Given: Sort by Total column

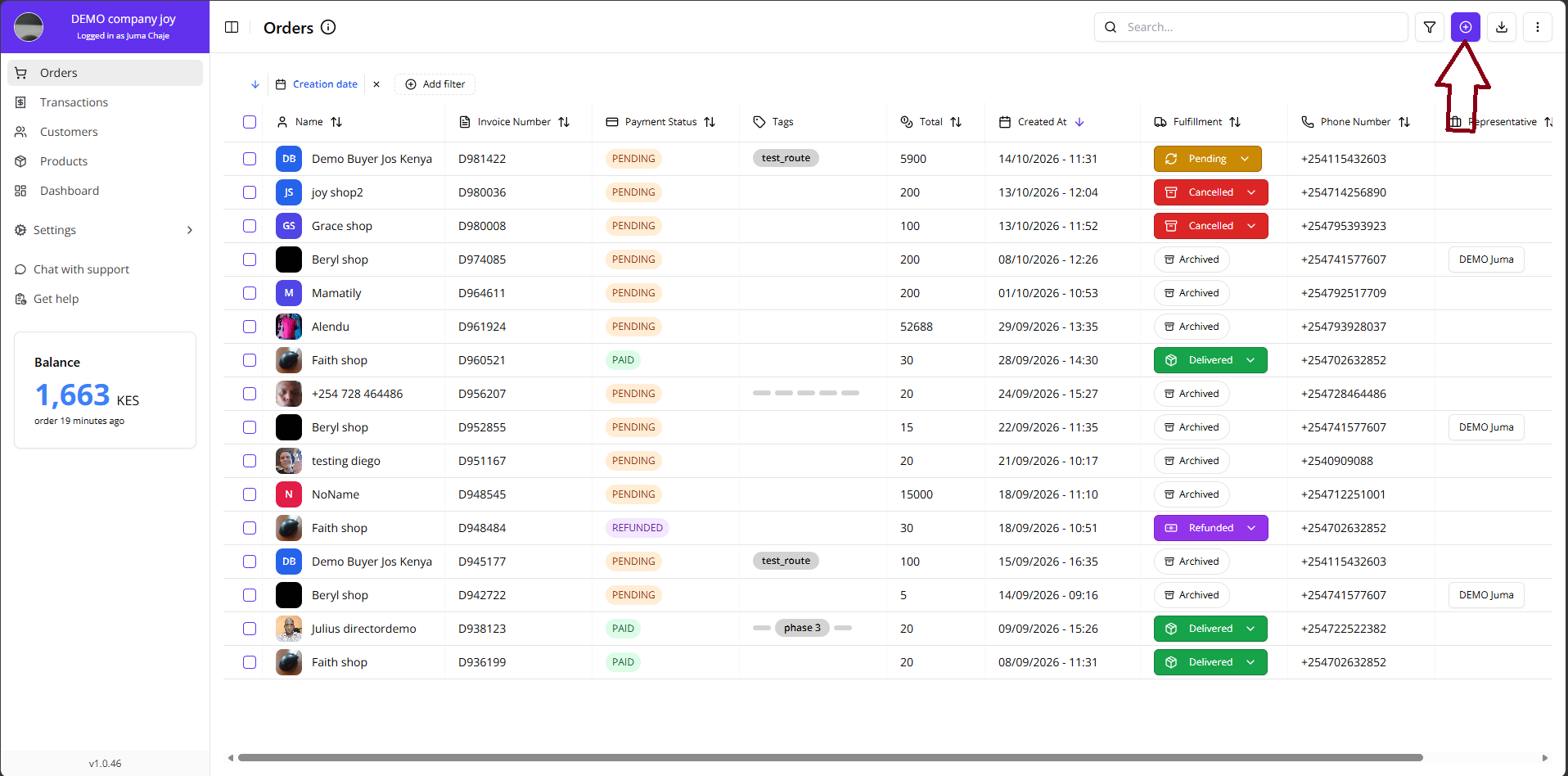Looking at the screenshot, I should point(956,122).
